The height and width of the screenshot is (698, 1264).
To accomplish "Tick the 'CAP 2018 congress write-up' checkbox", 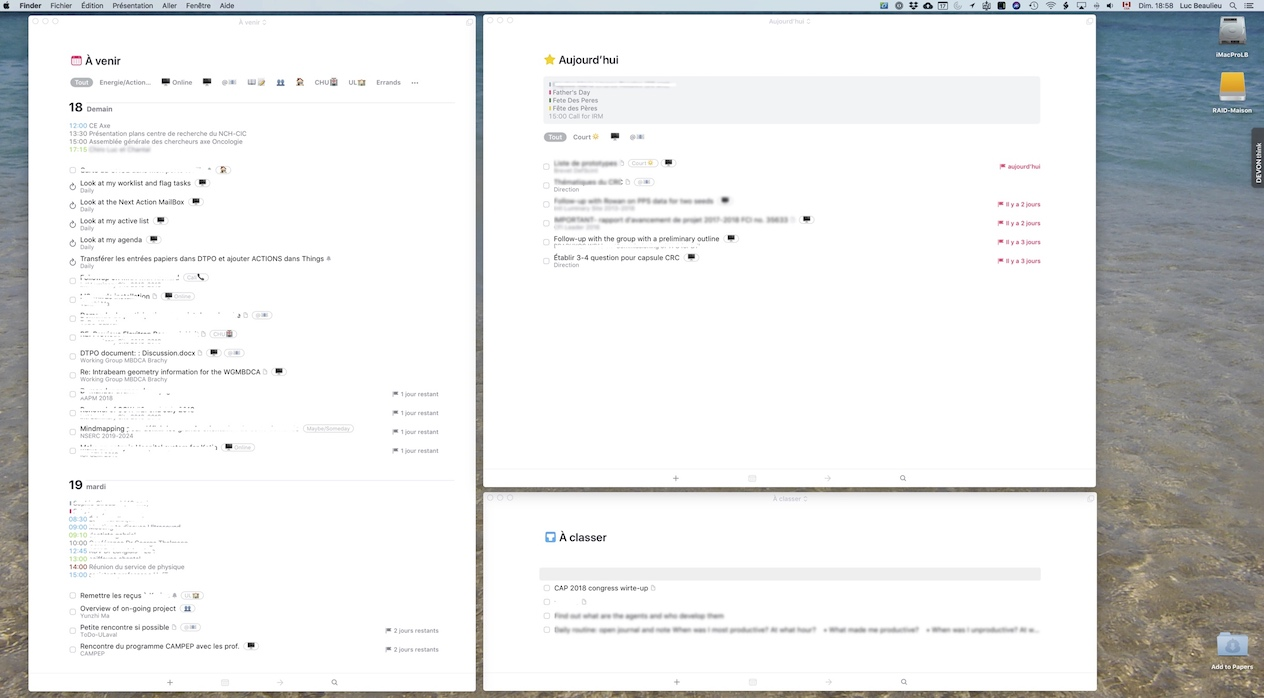I will 546,588.
